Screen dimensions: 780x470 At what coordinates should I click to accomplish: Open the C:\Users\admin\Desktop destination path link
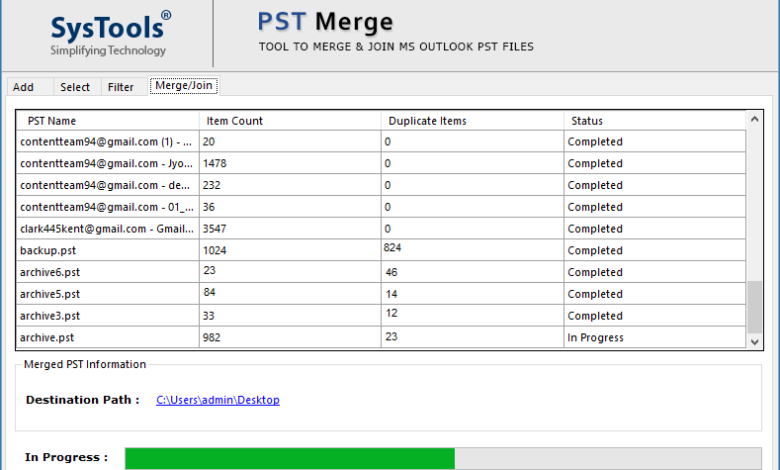(218, 400)
